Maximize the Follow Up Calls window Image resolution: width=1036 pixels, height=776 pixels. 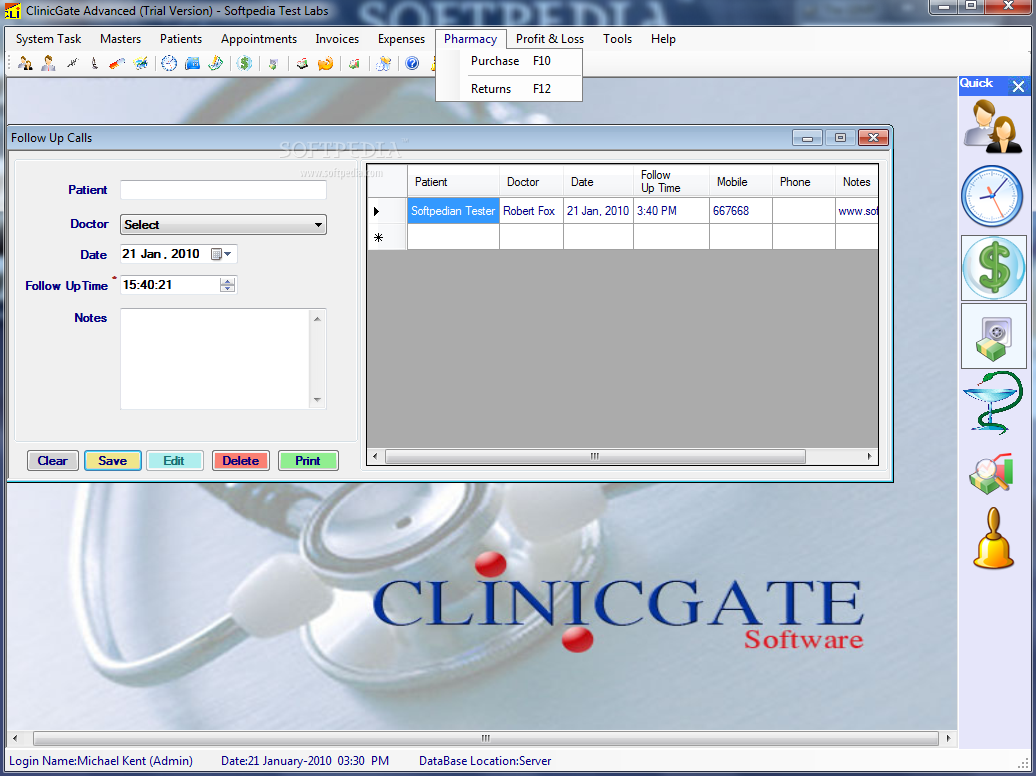[840, 137]
